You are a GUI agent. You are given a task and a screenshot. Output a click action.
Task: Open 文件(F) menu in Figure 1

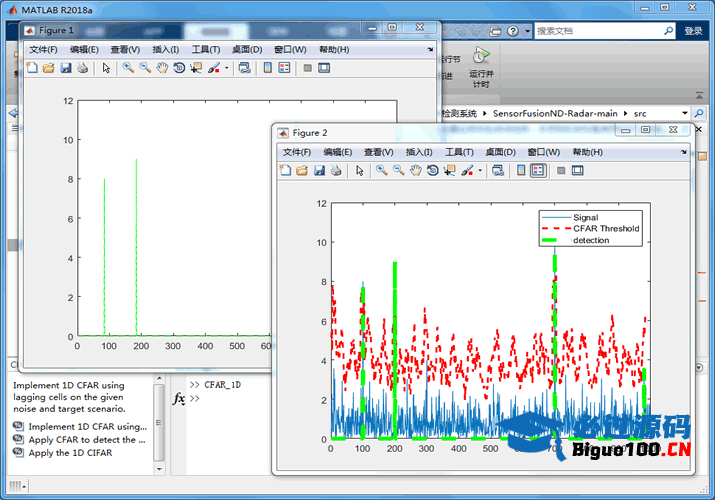[x=43, y=50]
